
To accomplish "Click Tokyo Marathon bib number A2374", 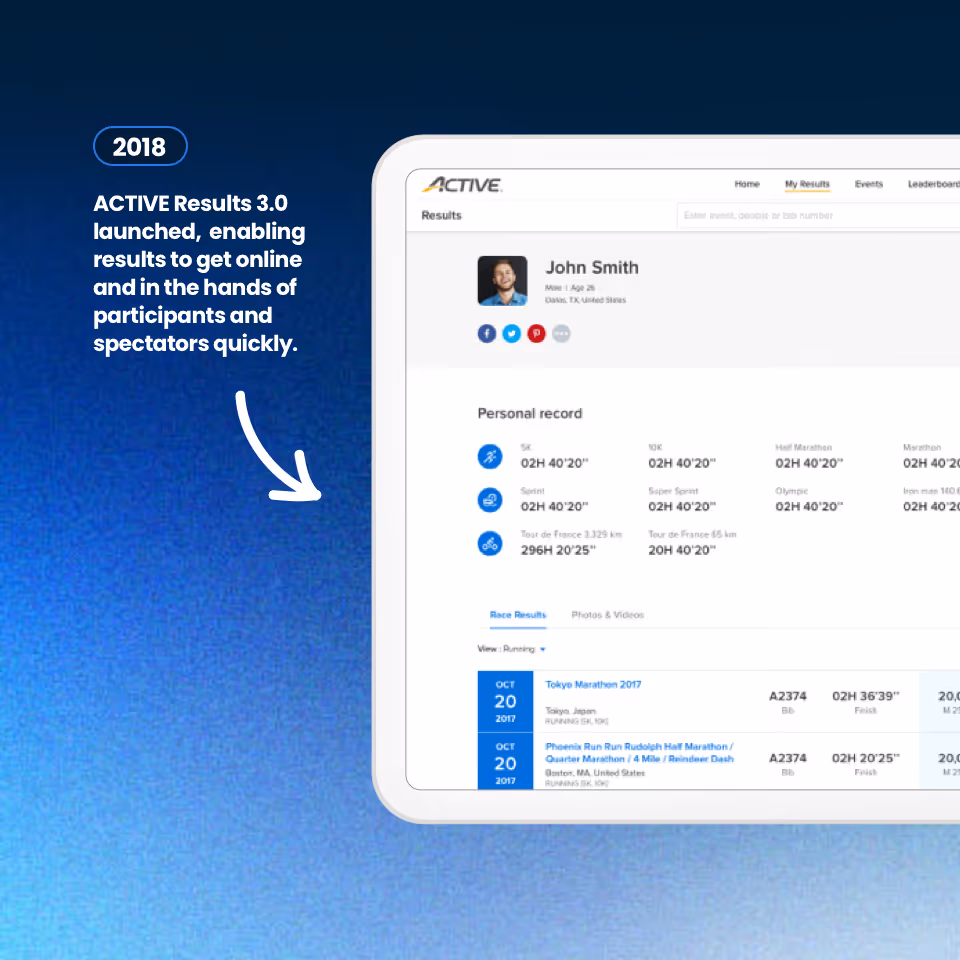I will click(787, 696).
